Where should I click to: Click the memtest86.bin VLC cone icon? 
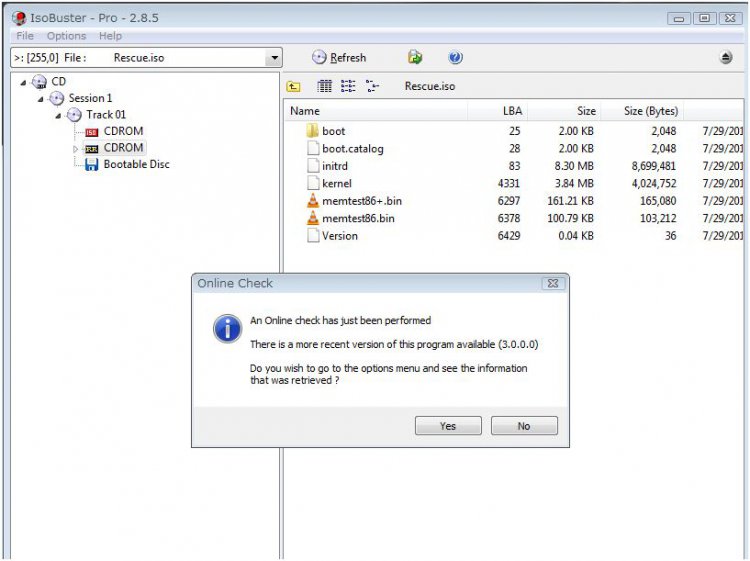(312, 218)
